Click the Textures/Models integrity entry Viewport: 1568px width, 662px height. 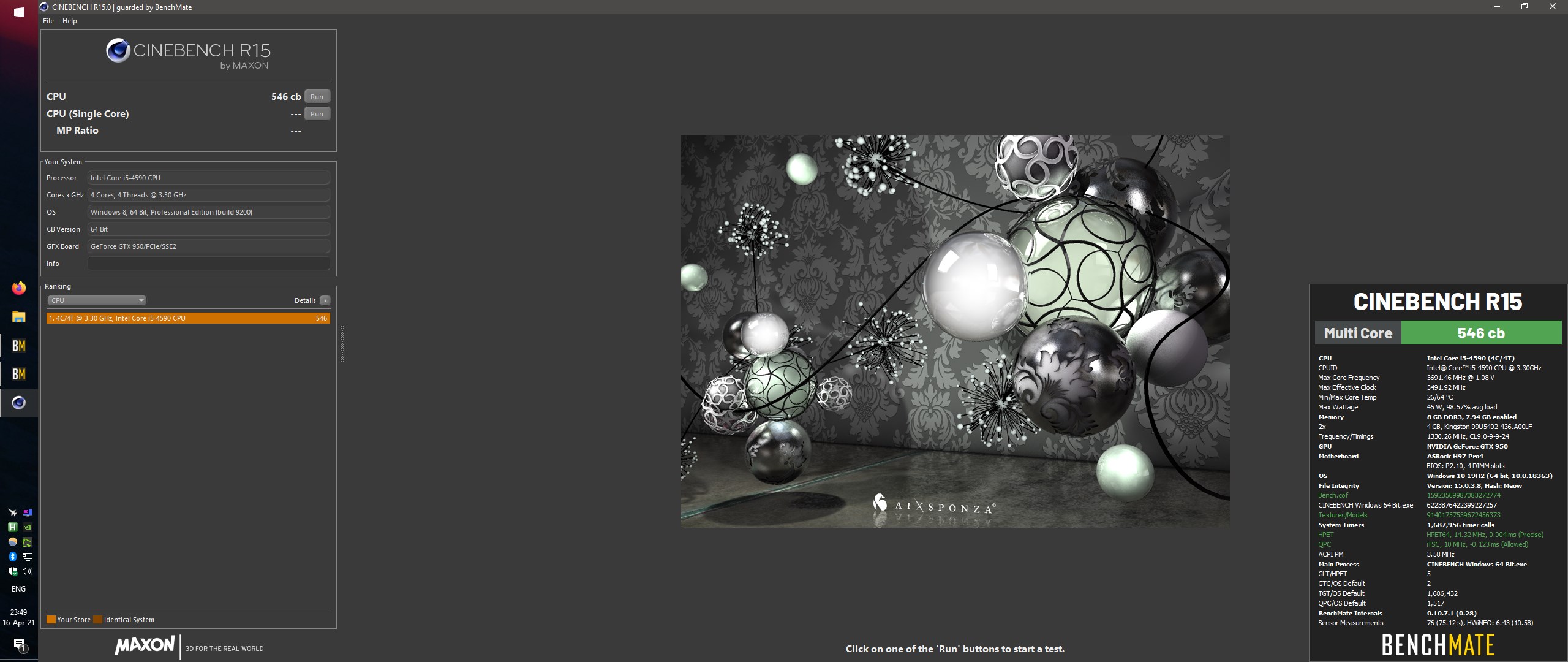pos(1343,515)
